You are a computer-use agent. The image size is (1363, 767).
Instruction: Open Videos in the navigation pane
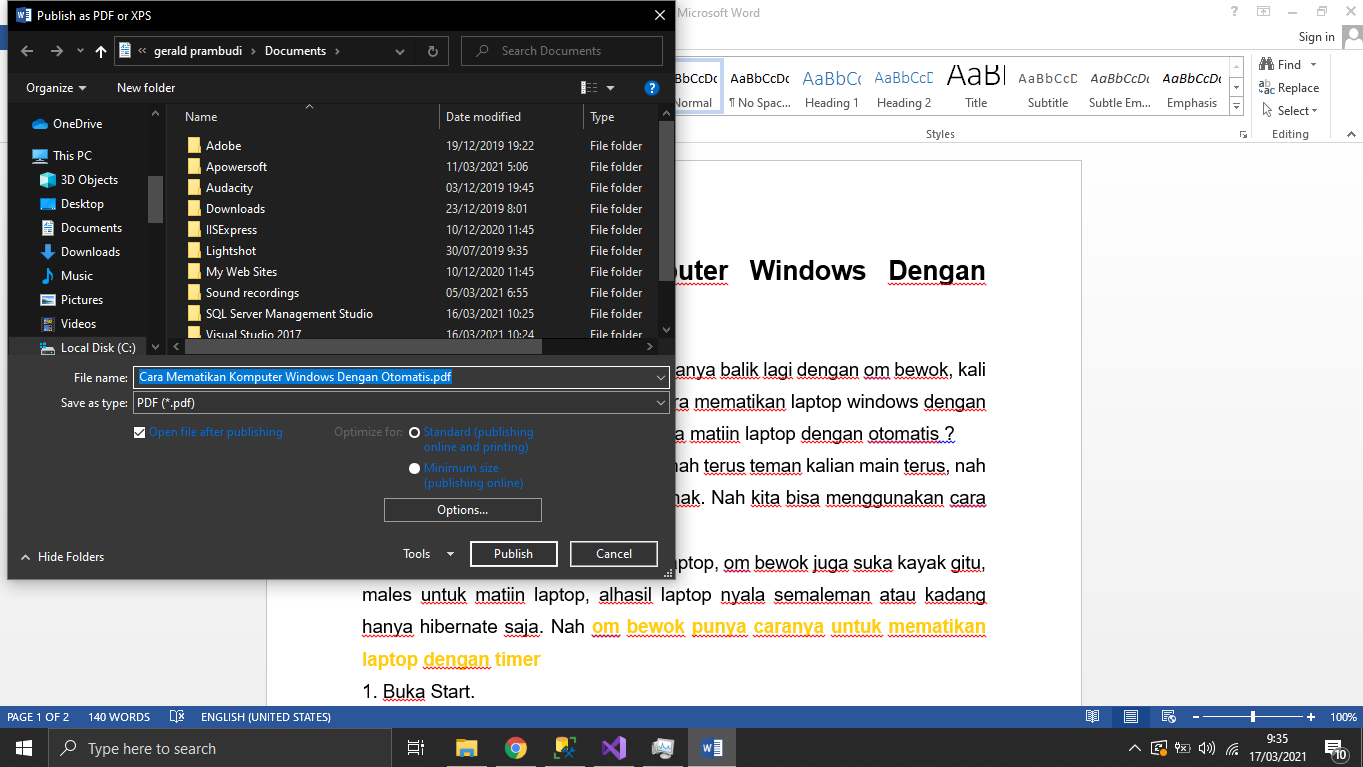tap(68, 324)
